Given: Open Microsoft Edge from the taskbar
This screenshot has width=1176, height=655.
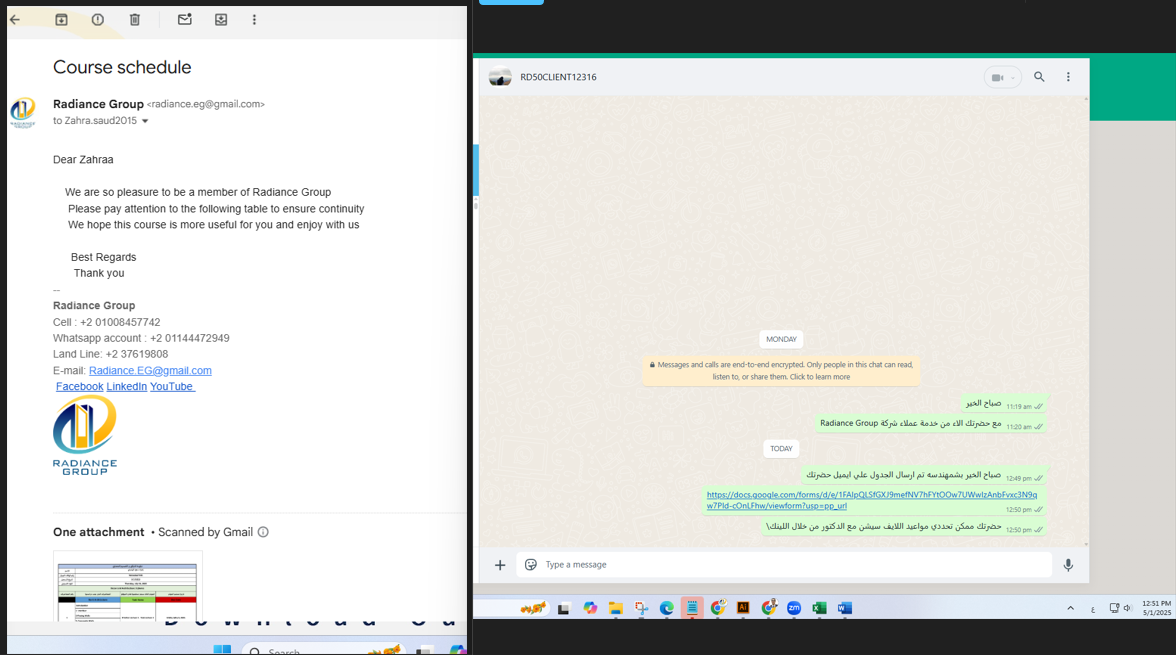Looking at the screenshot, I should pos(667,608).
